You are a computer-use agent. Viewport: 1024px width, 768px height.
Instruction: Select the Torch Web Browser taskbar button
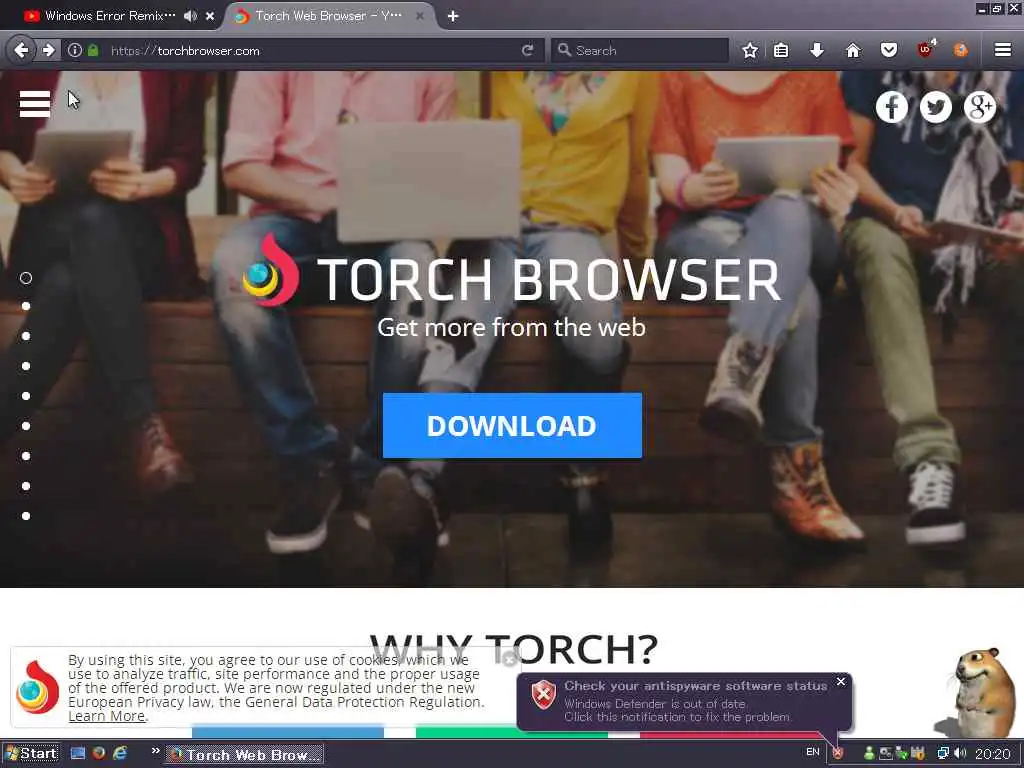pyautogui.click(x=244, y=754)
